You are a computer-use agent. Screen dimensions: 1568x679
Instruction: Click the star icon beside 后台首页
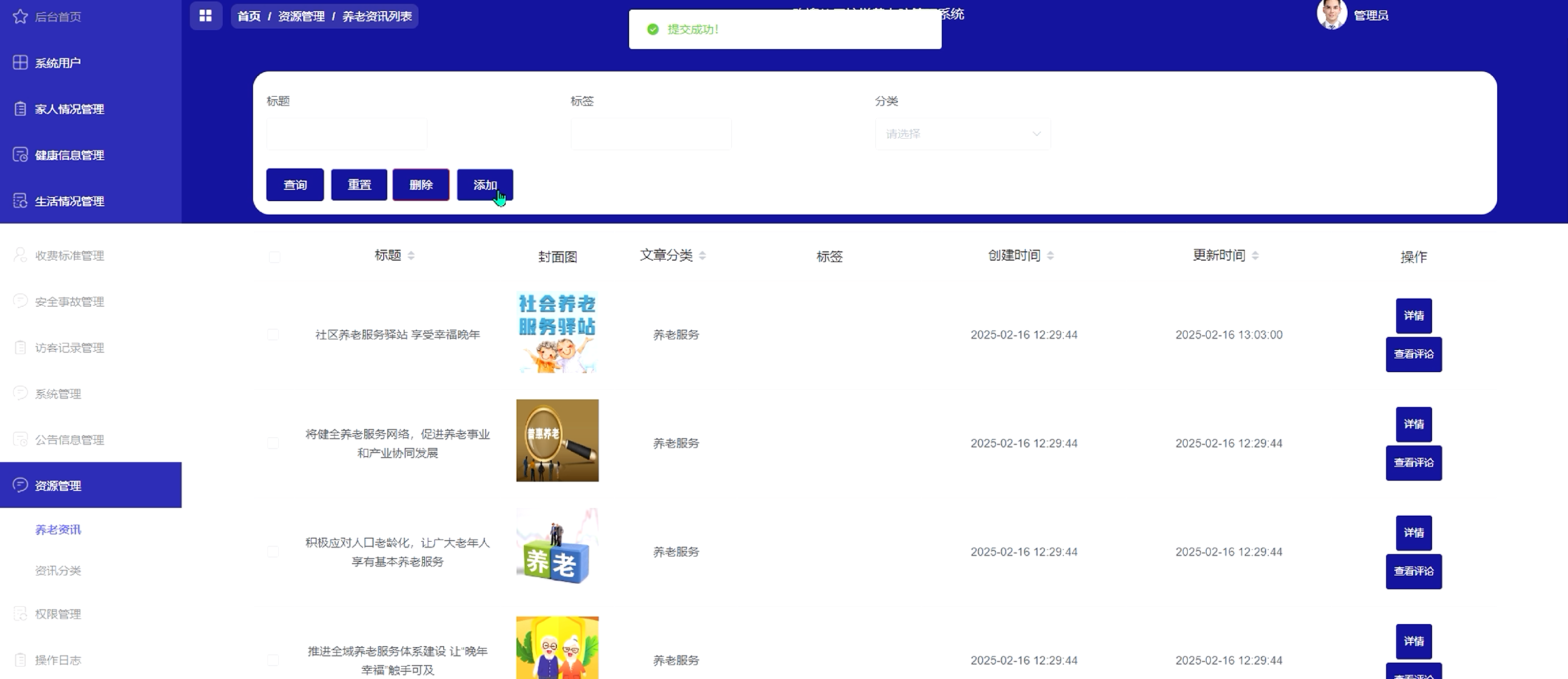[x=20, y=16]
